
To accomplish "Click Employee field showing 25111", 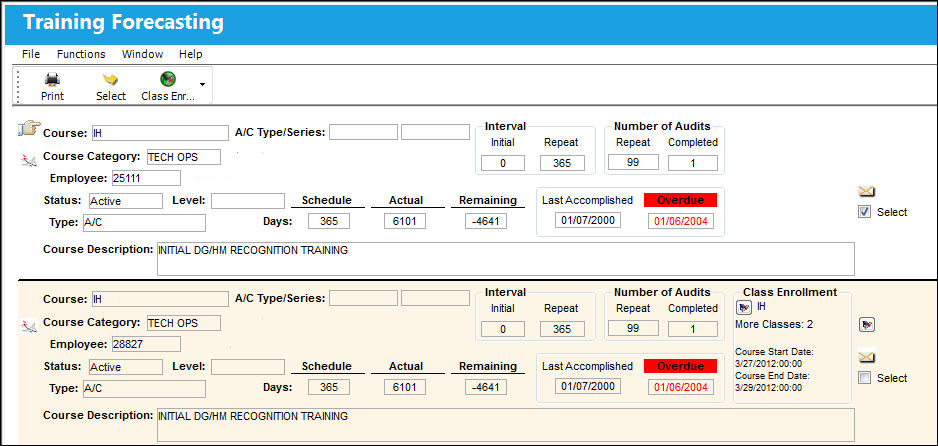I will [145, 178].
